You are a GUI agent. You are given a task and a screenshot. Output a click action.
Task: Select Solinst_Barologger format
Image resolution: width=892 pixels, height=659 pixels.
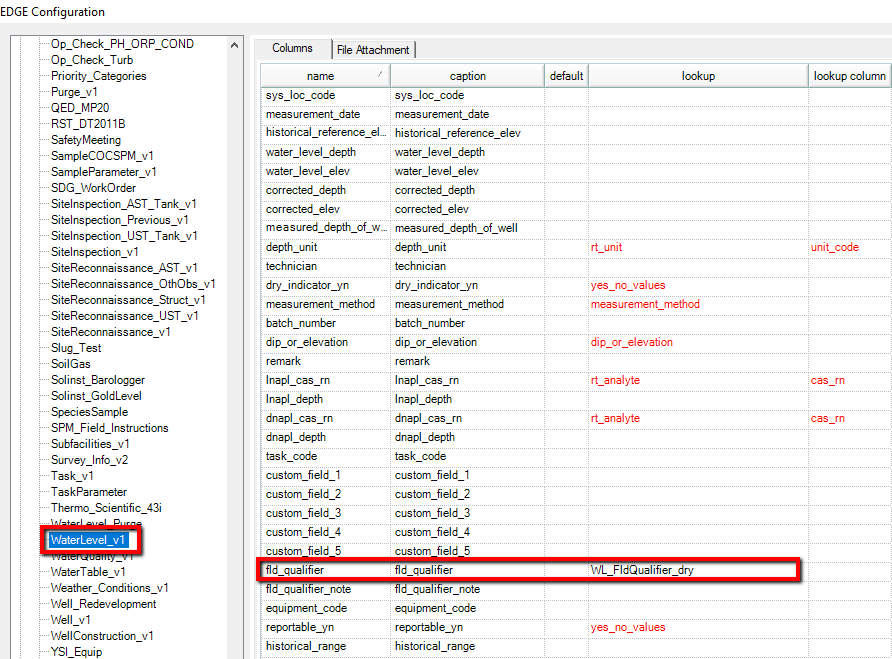[x=98, y=380]
